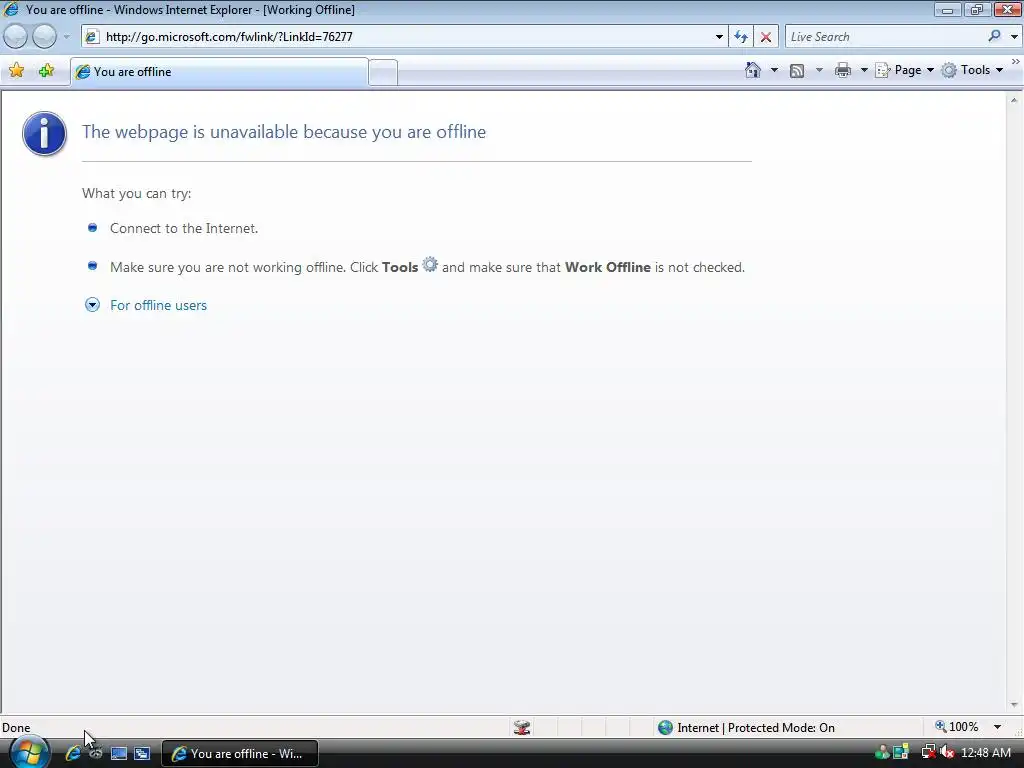Click the bold 'Work Offline' text
The image size is (1024, 768).
607,267
